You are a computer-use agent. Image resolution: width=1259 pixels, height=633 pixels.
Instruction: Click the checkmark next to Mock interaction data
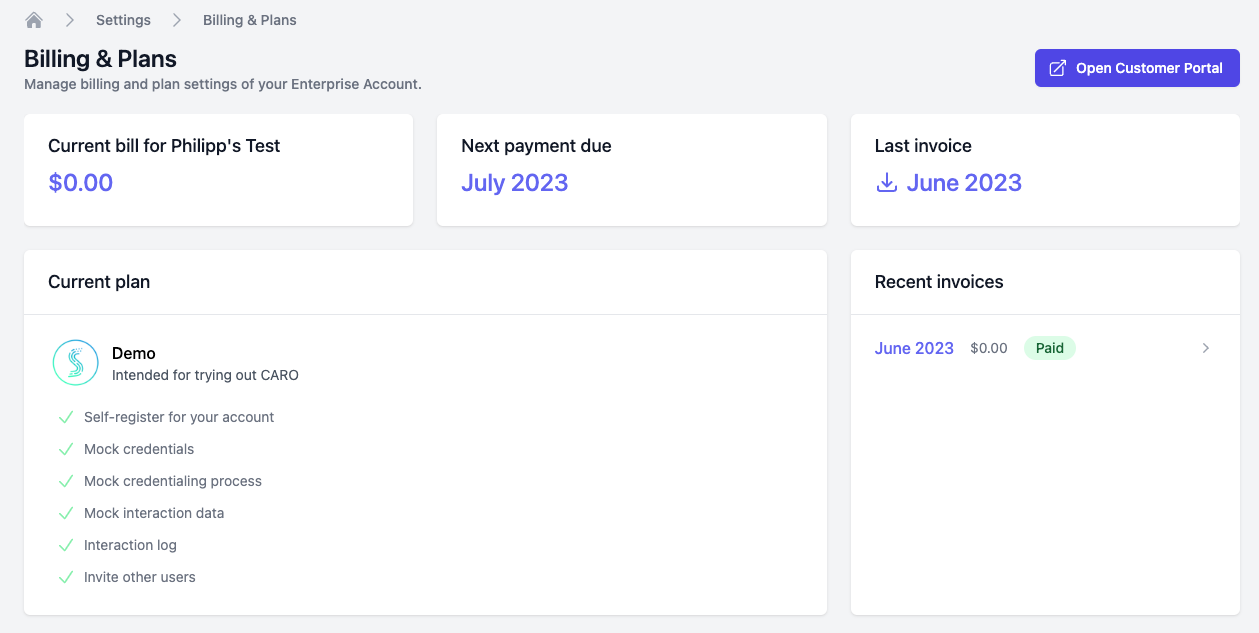(x=66, y=512)
